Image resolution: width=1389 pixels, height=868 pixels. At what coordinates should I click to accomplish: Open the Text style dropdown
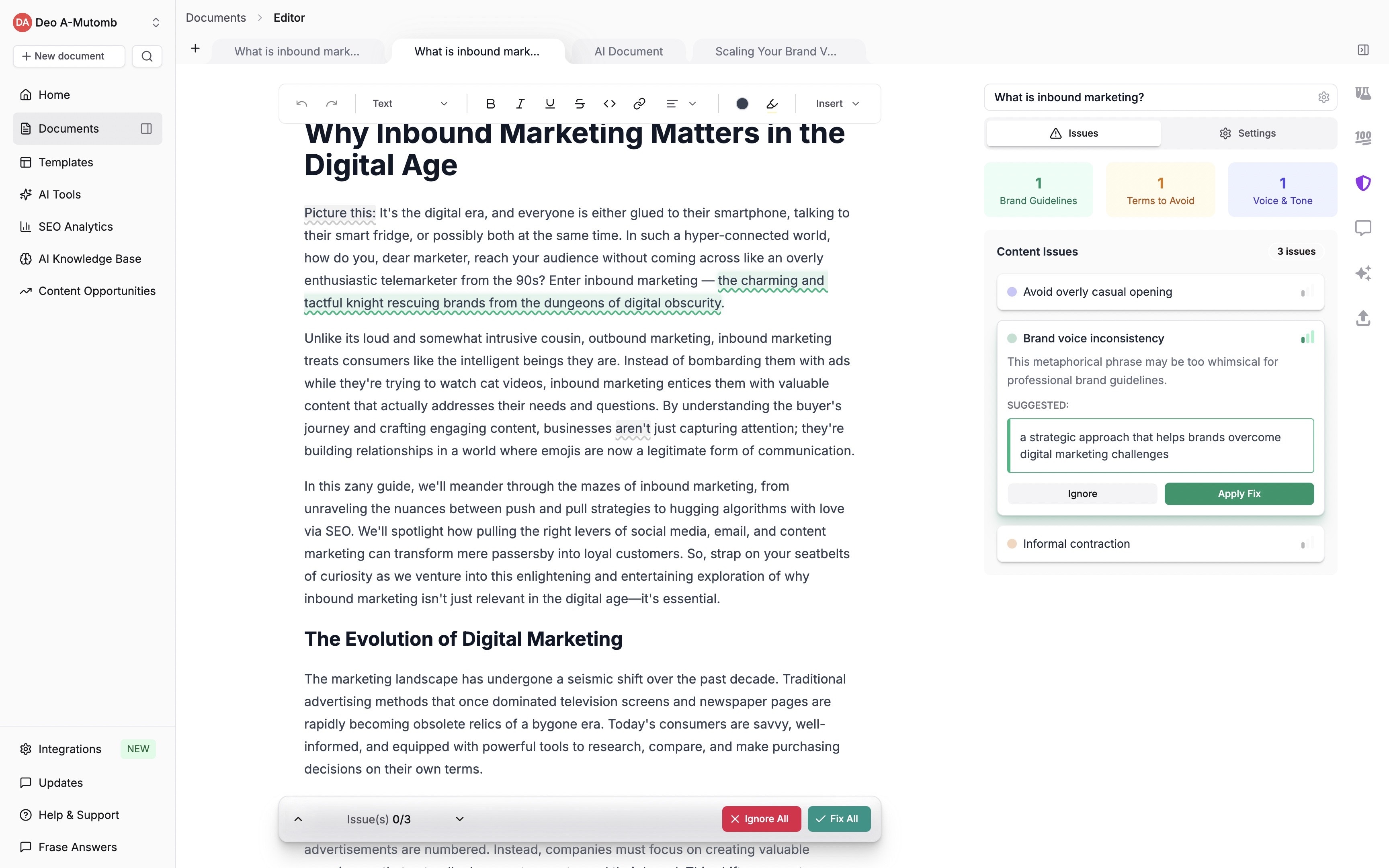coord(409,103)
